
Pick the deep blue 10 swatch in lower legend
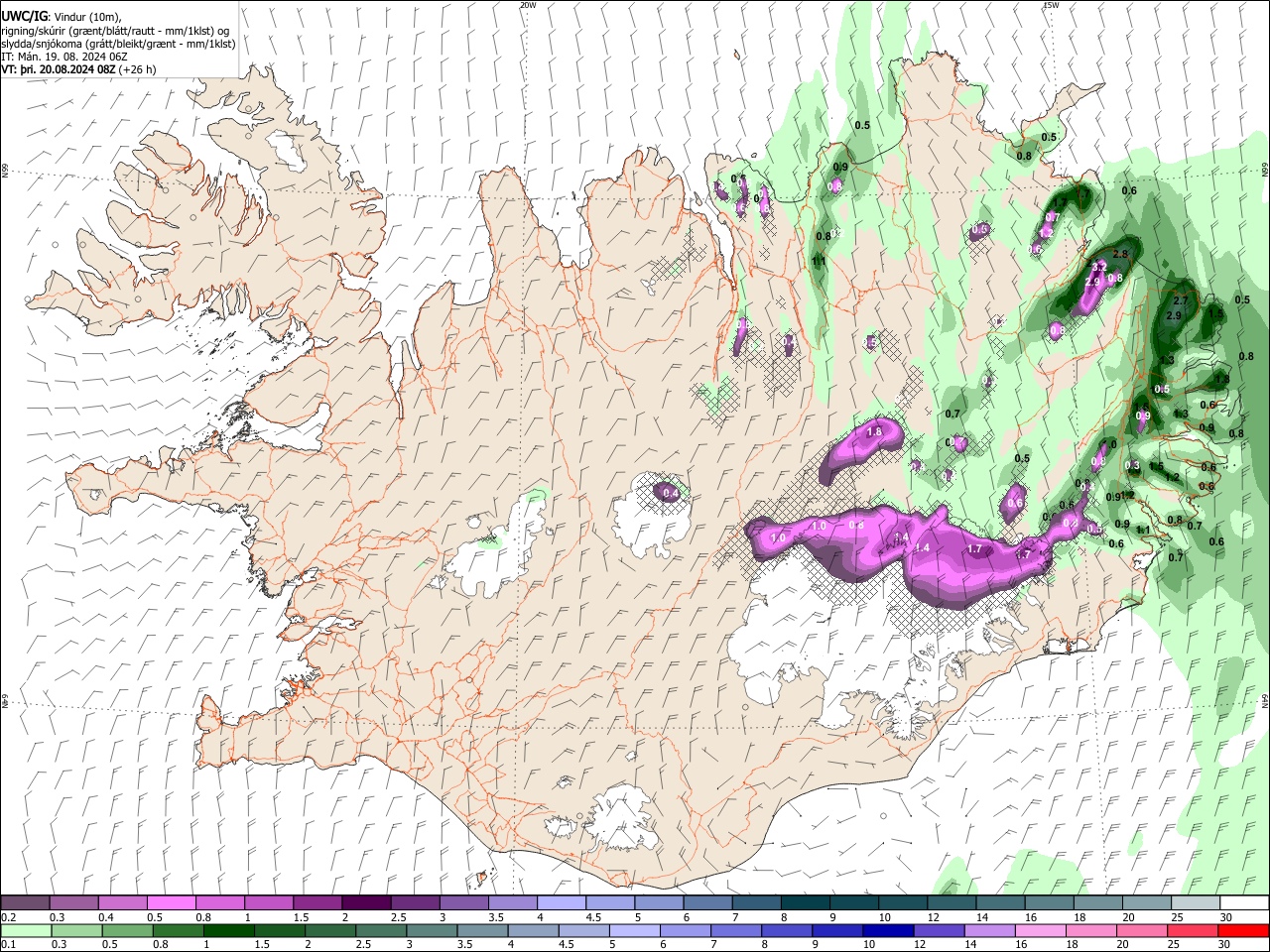tap(888, 930)
